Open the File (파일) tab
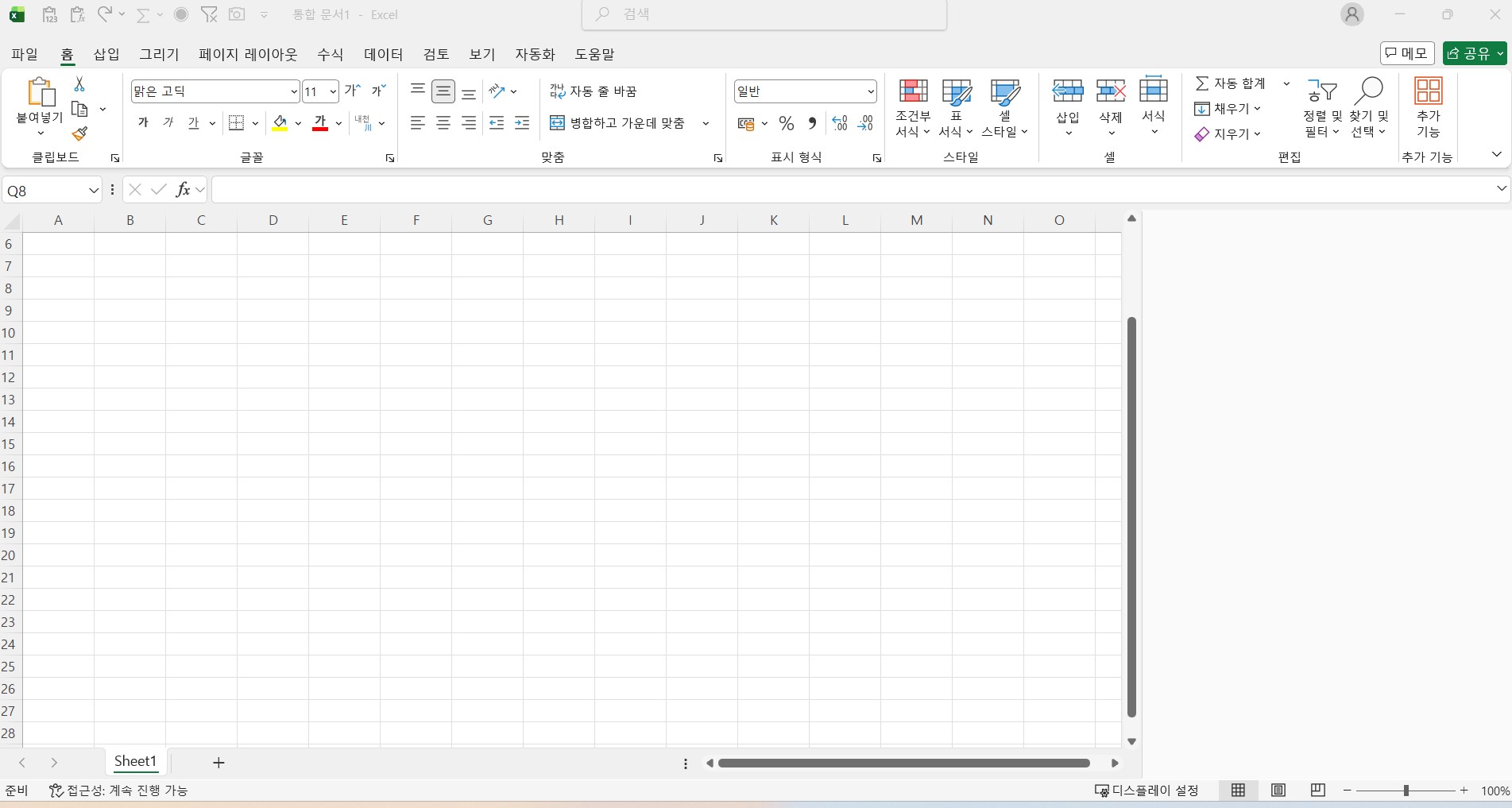 click(25, 54)
